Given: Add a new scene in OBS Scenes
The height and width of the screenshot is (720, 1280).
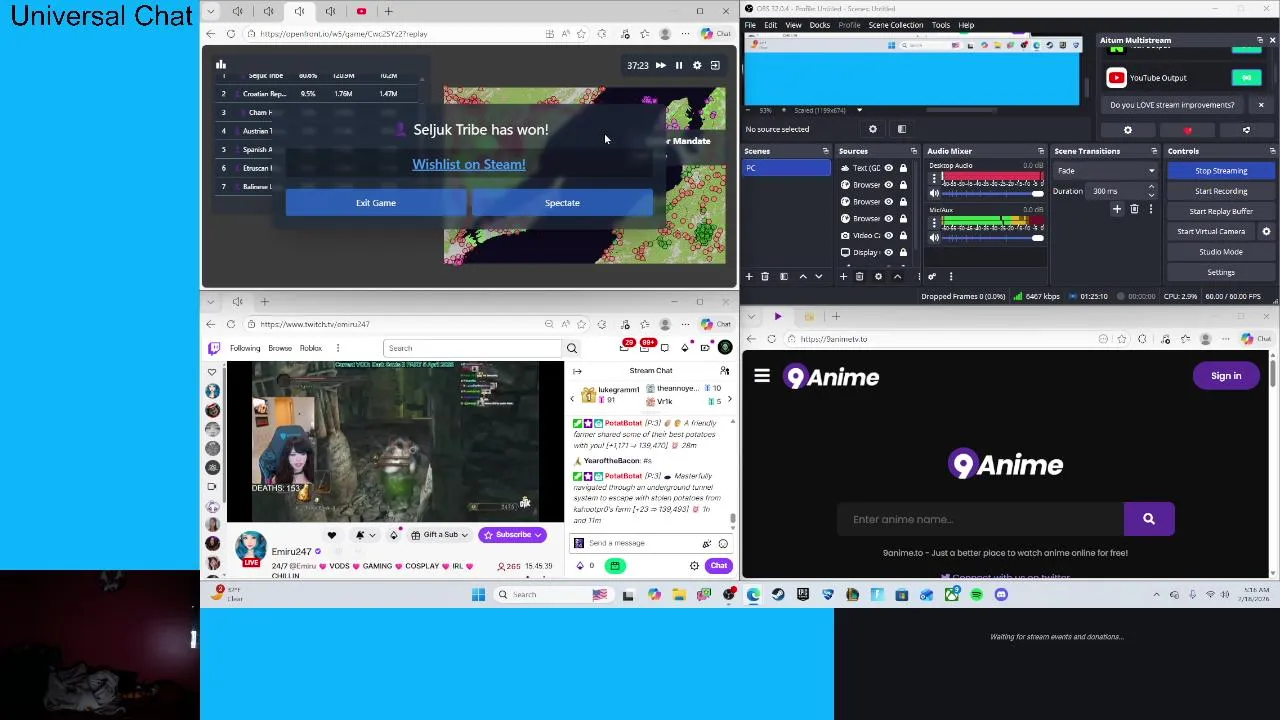Looking at the screenshot, I should coord(749,277).
